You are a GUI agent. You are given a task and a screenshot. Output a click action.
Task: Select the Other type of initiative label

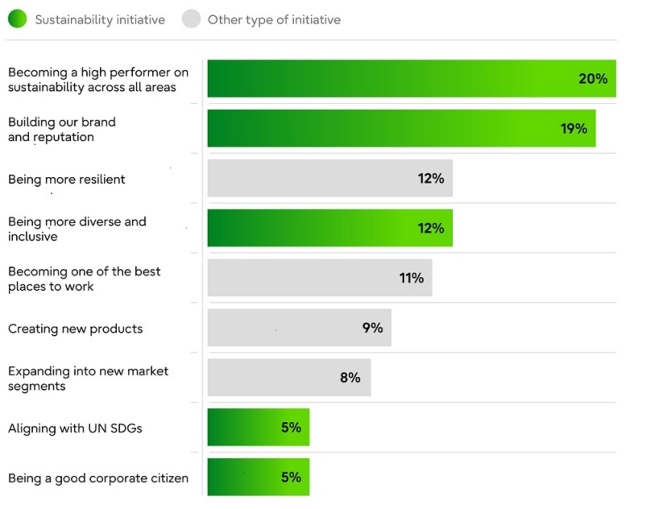(274, 20)
